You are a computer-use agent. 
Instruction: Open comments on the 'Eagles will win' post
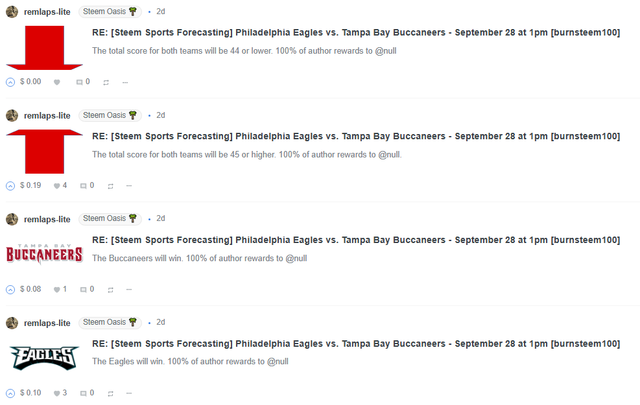coord(81,393)
